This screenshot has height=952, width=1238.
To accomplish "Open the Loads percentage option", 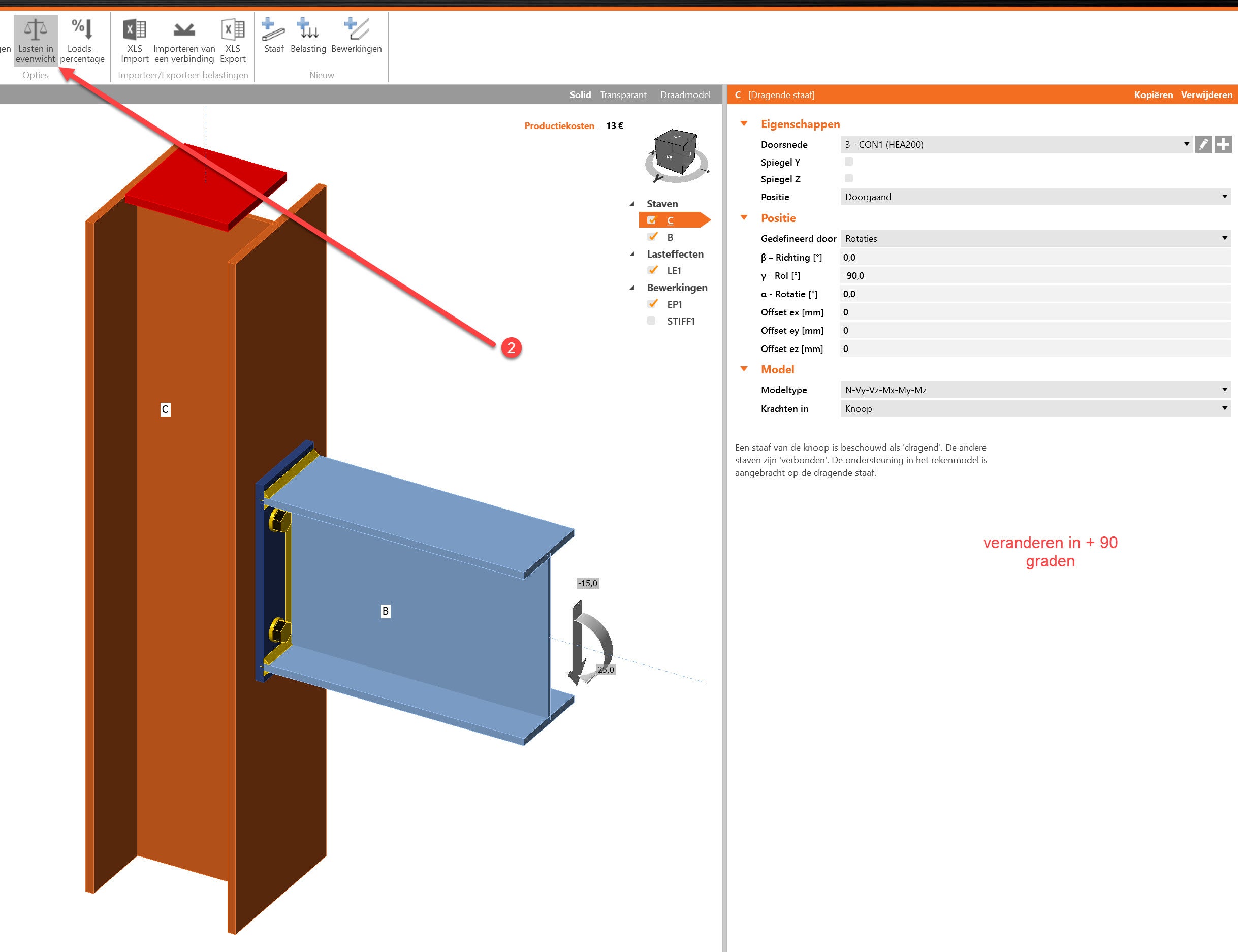I will point(82,29).
